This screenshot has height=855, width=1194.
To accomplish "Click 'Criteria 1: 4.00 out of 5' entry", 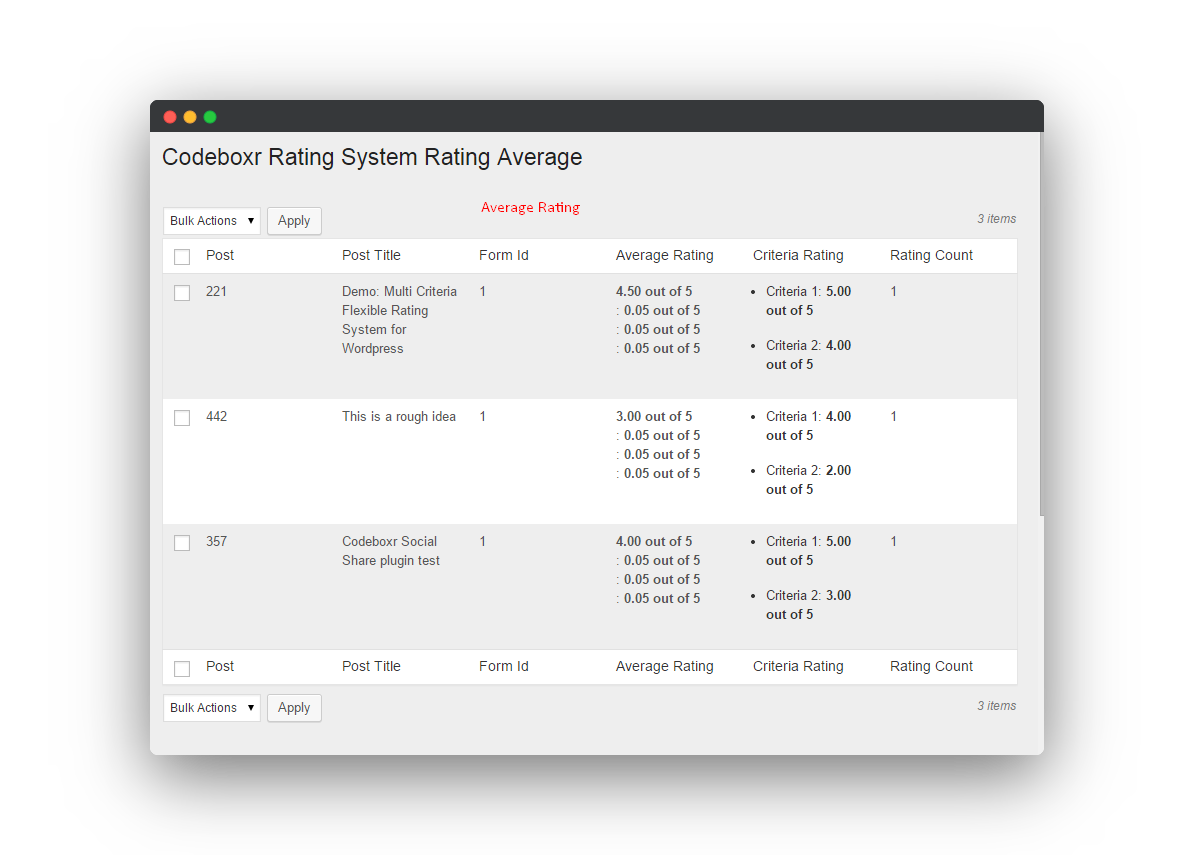I will (808, 426).
